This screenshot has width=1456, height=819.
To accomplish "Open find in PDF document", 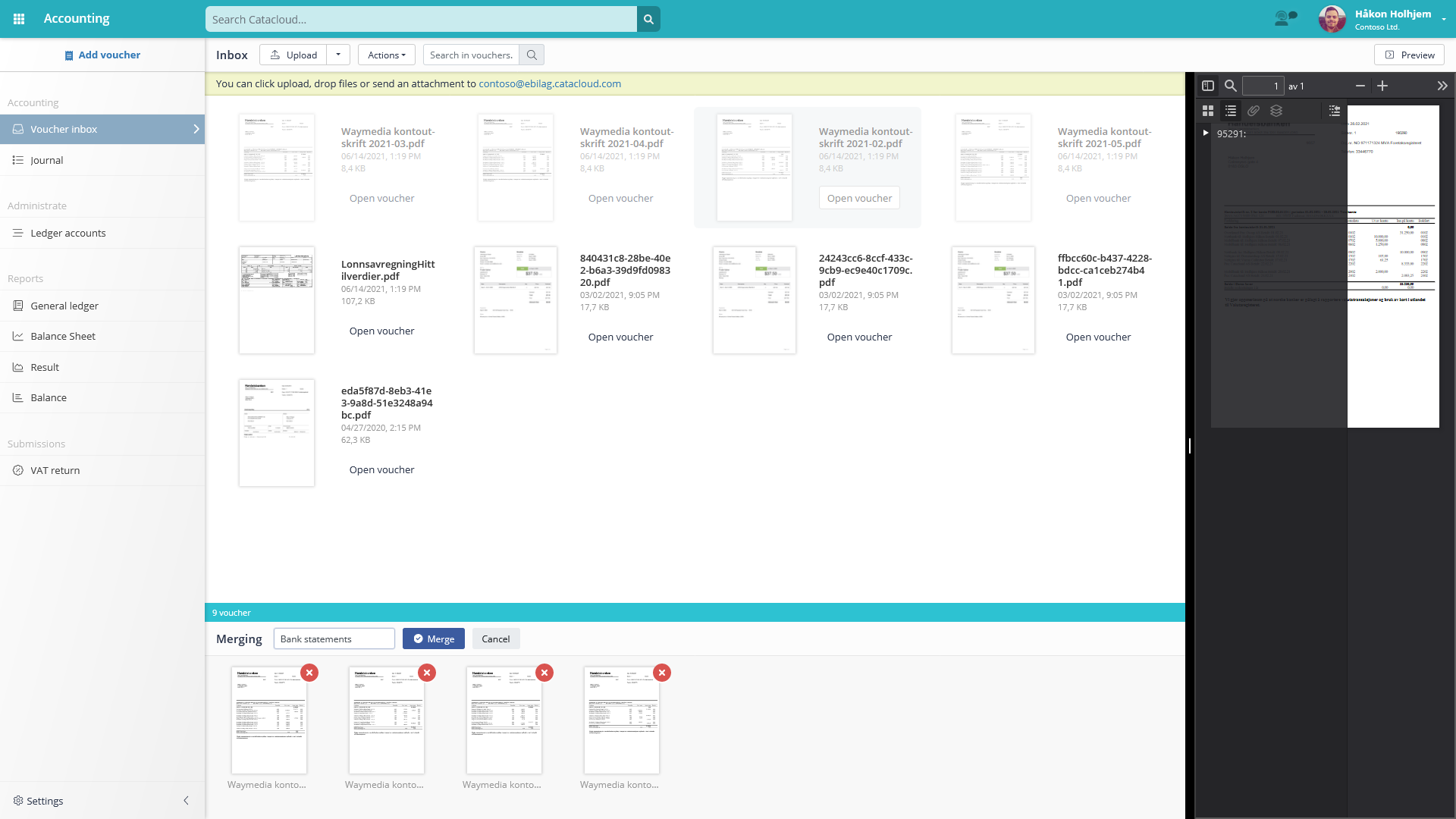I will tap(1231, 86).
